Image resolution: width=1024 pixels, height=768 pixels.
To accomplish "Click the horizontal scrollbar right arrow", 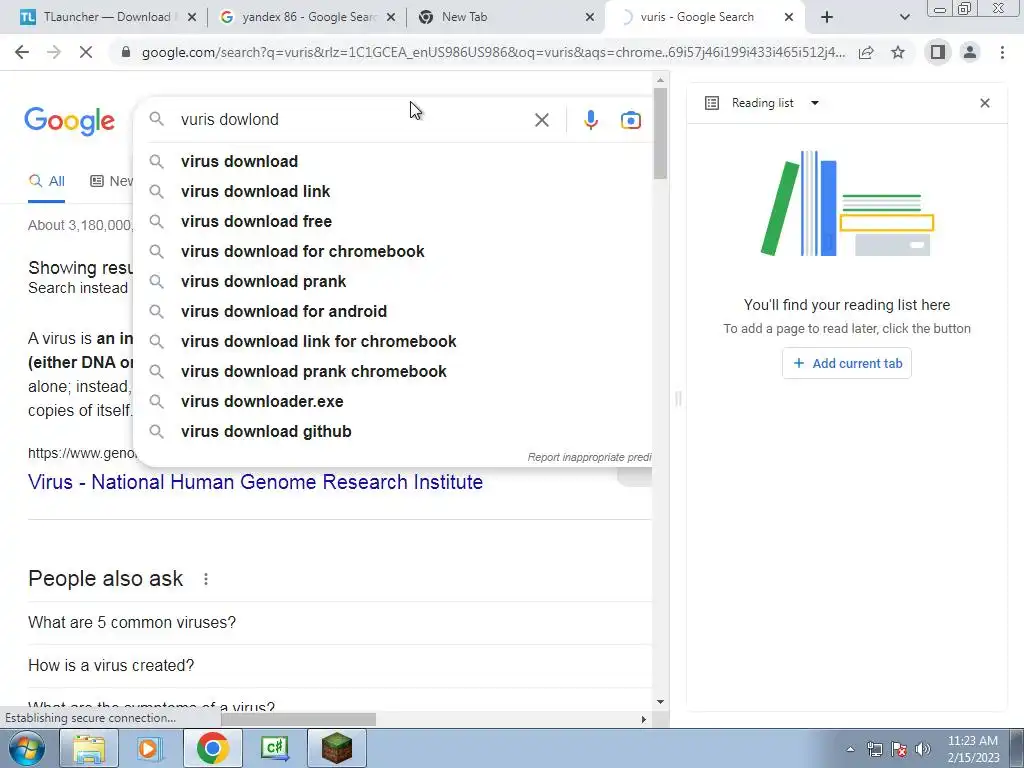I will point(644,719).
